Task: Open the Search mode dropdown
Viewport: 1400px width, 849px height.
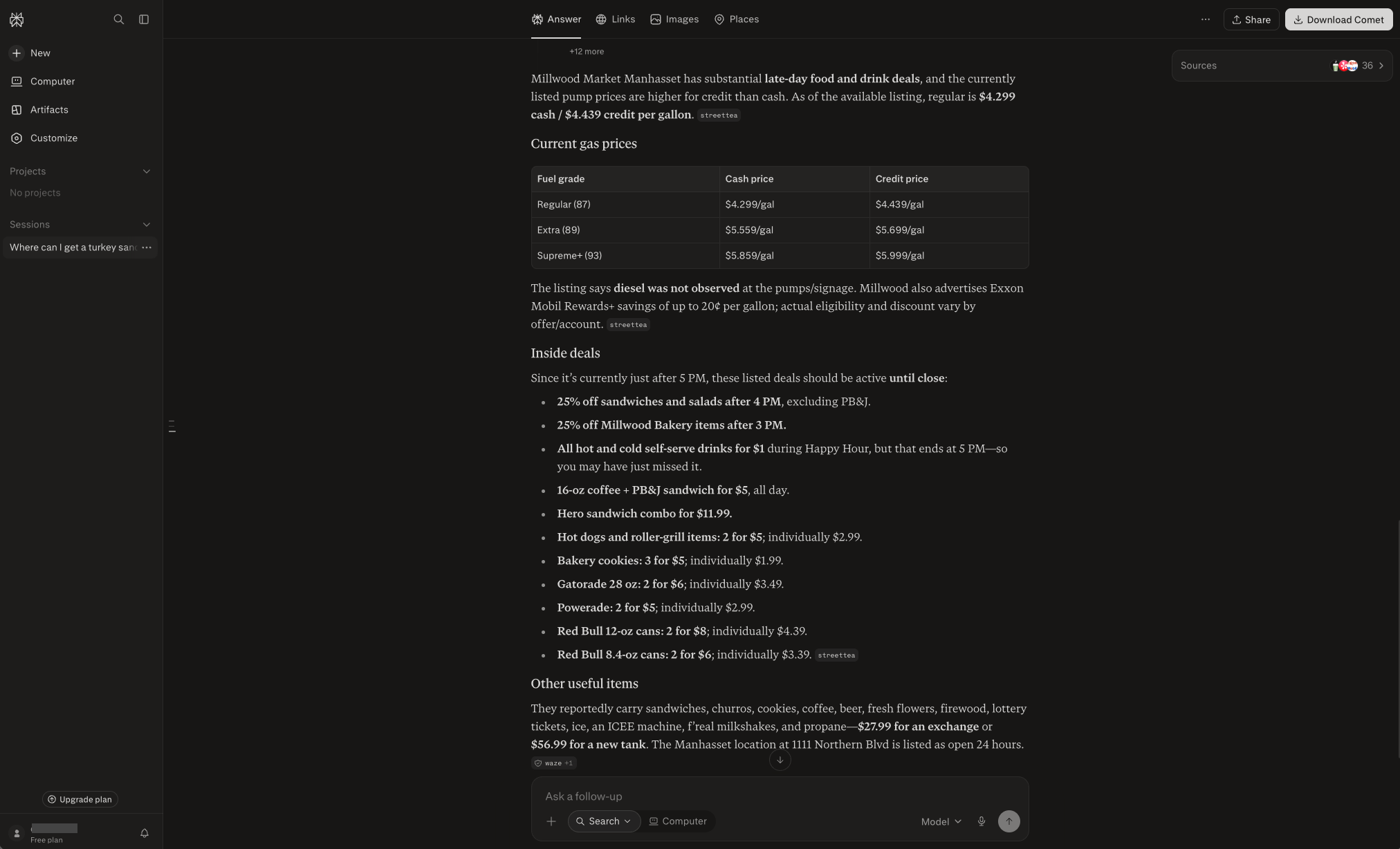Action: (604, 821)
